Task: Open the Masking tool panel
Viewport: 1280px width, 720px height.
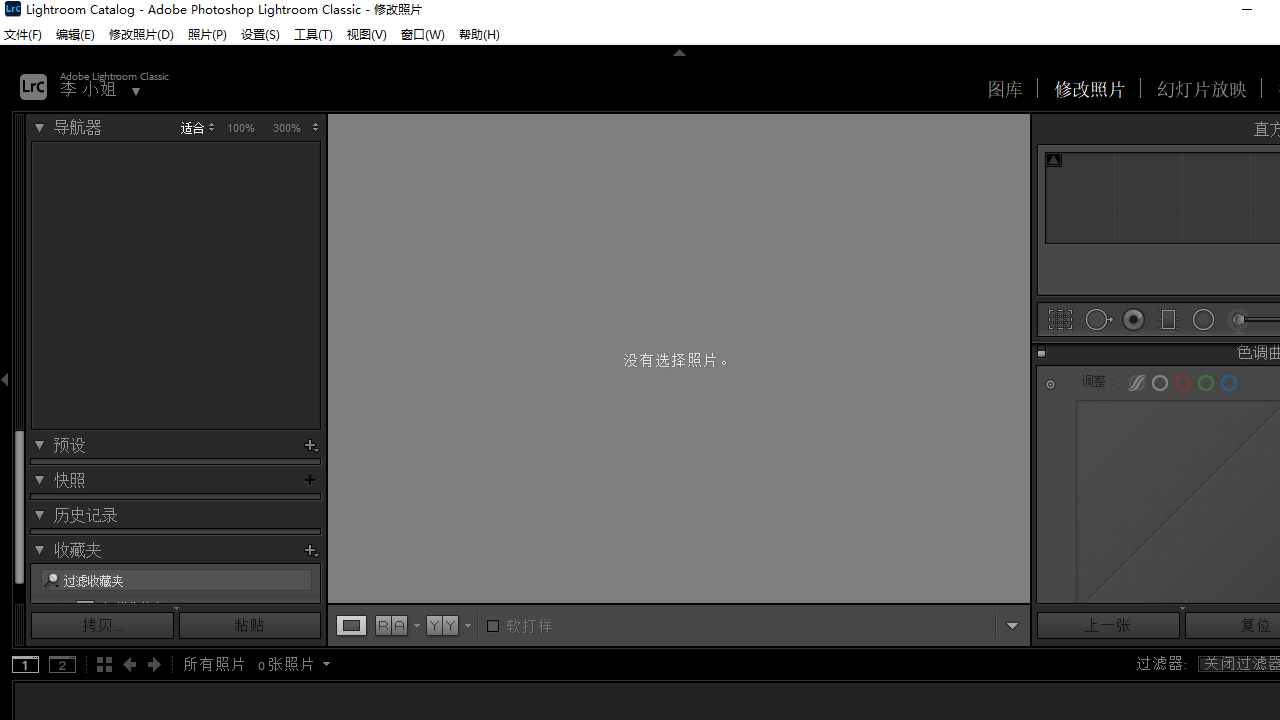Action: pyautogui.click(x=1168, y=319)
